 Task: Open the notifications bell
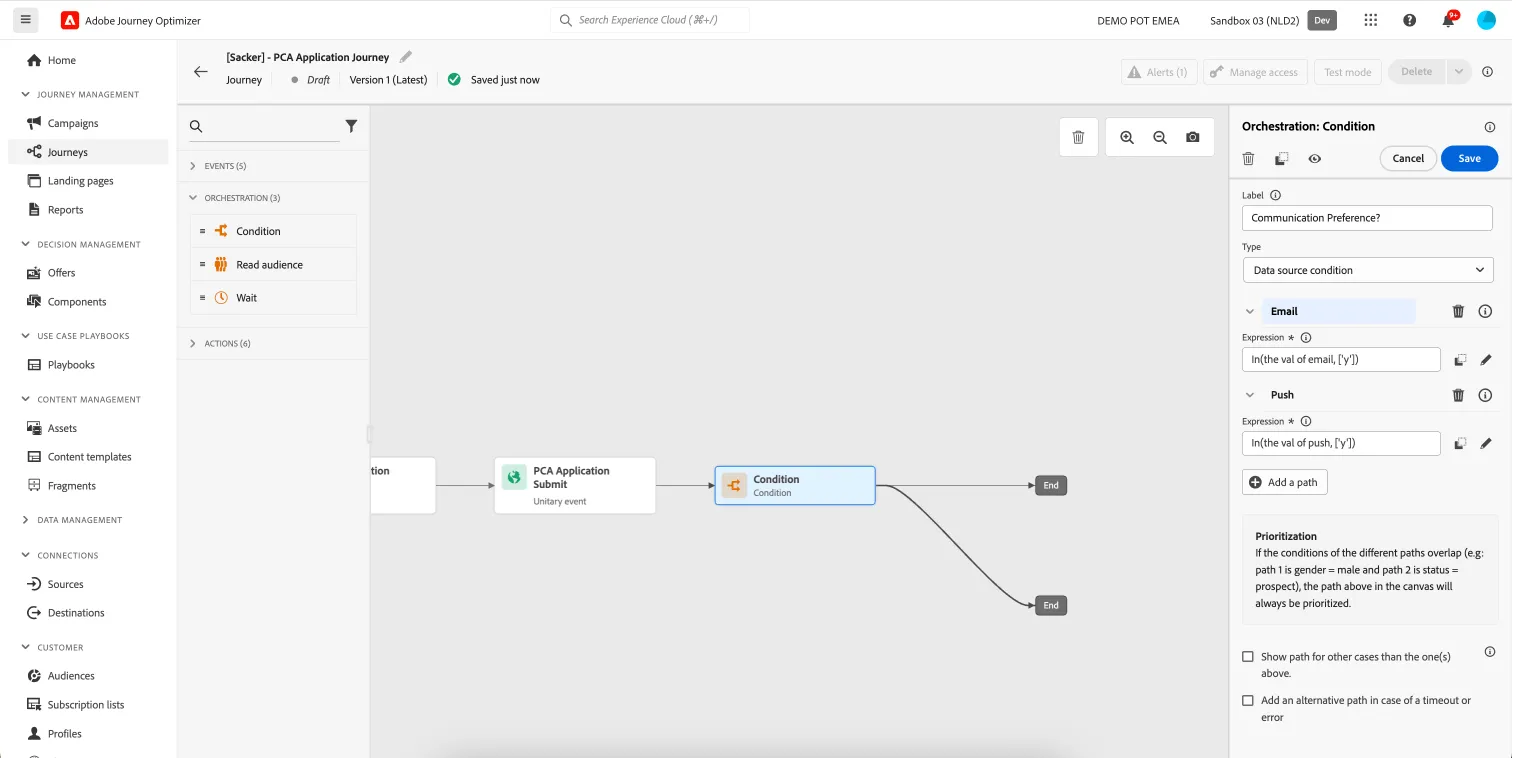[x=1448, y=20]
